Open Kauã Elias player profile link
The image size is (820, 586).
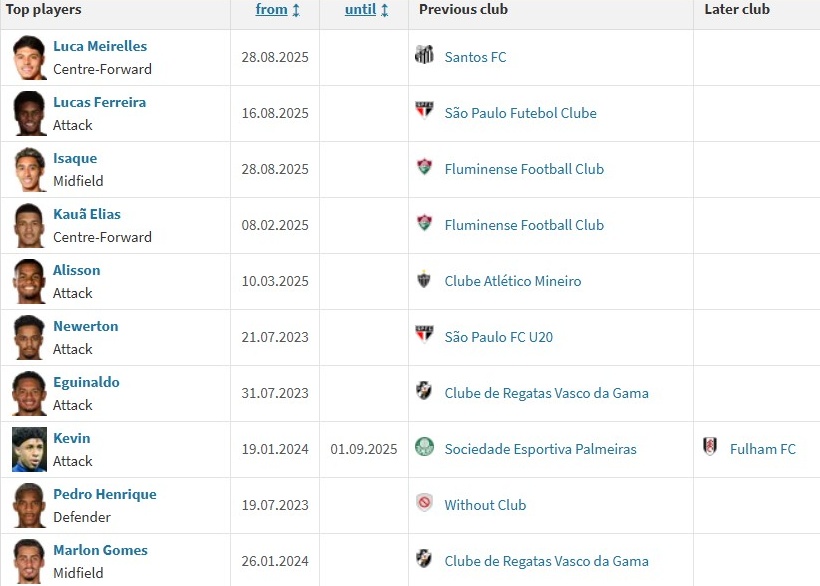(x=87, y=214)
